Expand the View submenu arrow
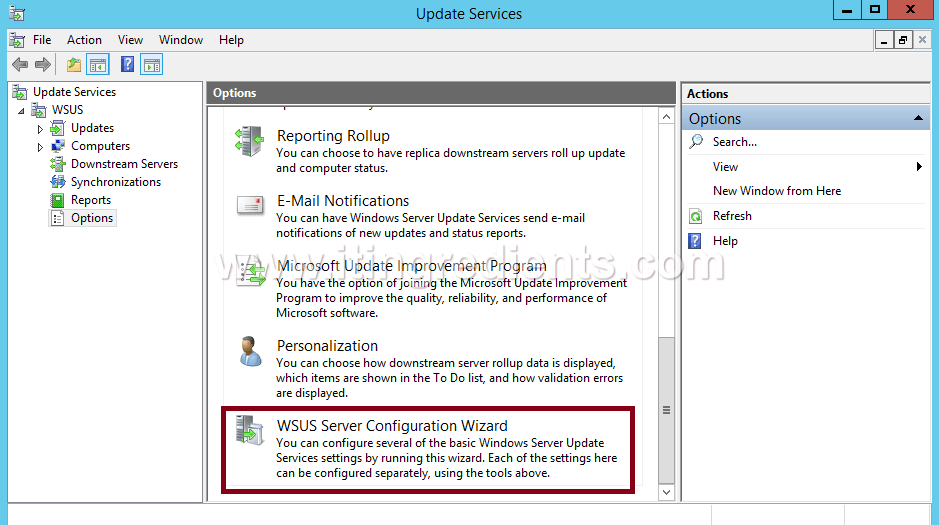Screen dimensions: 939x525 click(x=919, y=167)
